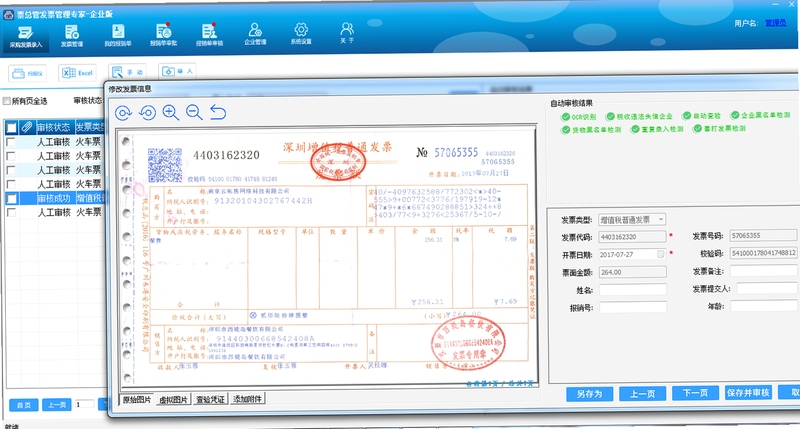The image size is (800, 429).
Task: Open 发票管理 module
Action: (x=72, y=36)
